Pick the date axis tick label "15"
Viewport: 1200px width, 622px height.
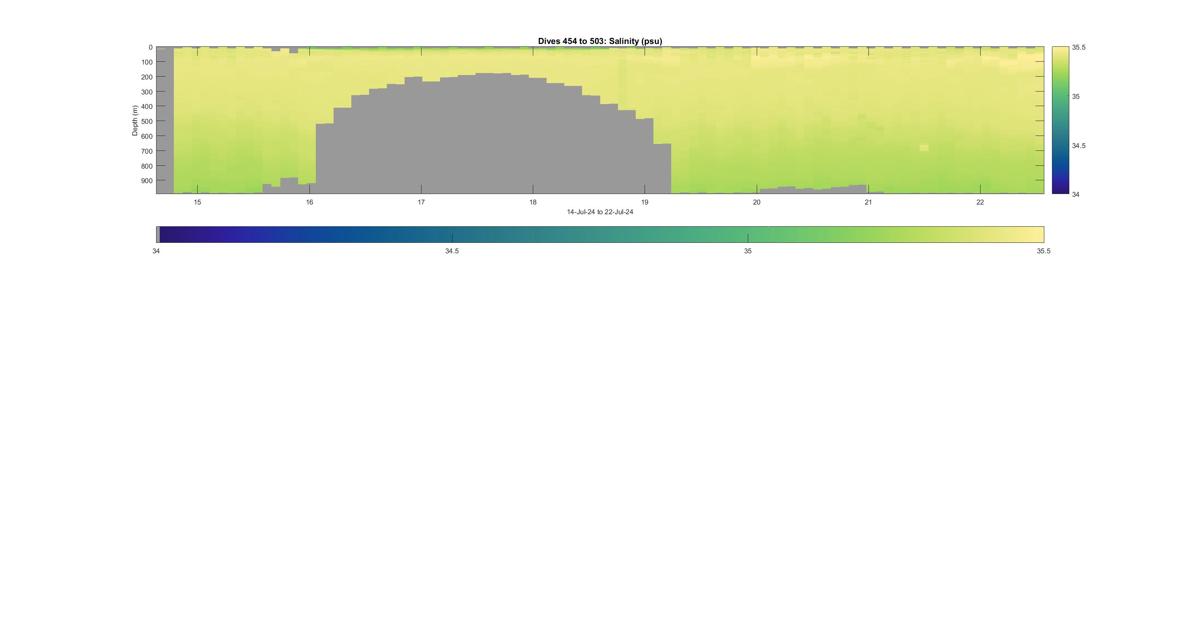(197, 202)
